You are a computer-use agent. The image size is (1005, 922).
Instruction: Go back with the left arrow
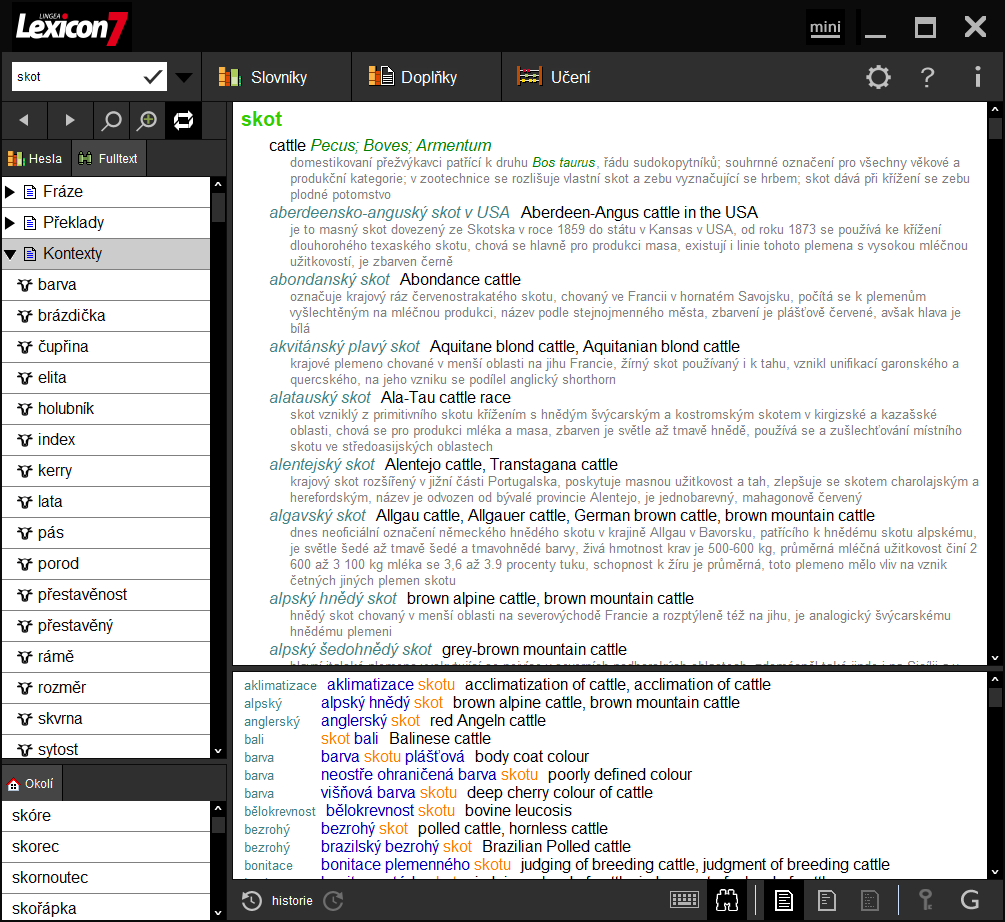pyautogui.click(x=24, y=120)
